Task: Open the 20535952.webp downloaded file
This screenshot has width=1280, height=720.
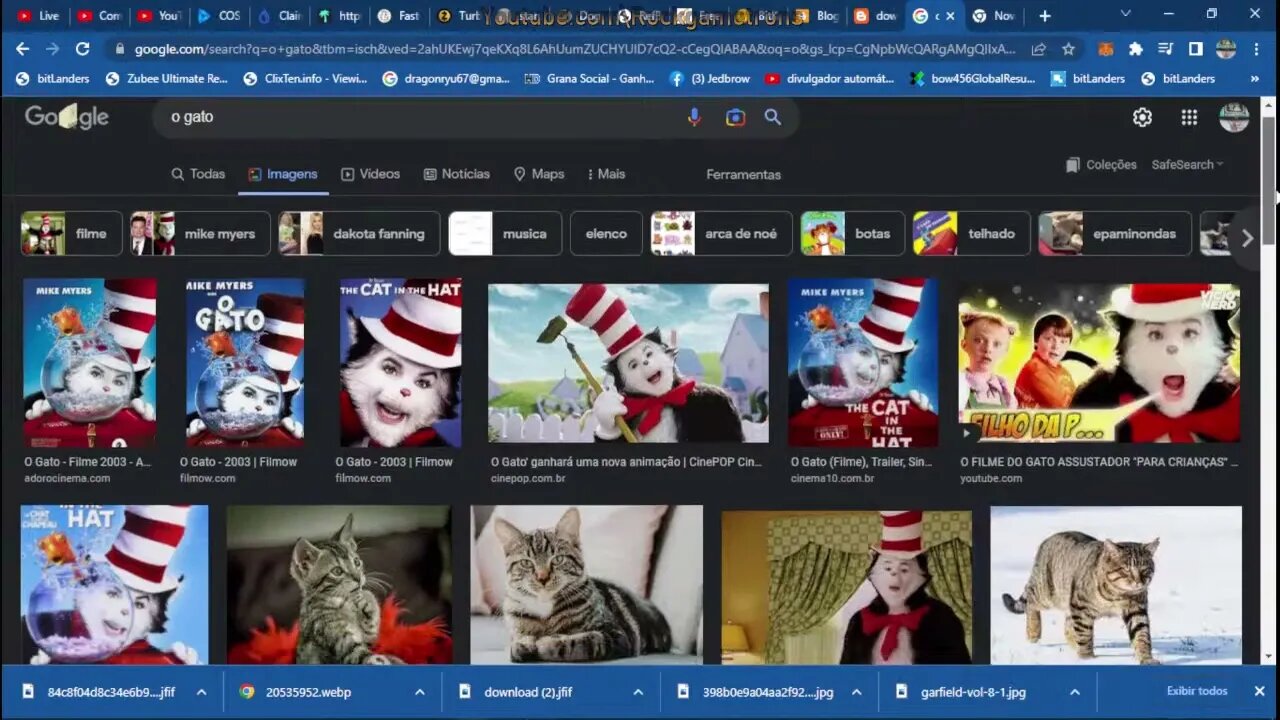Action: click(308, 692)
